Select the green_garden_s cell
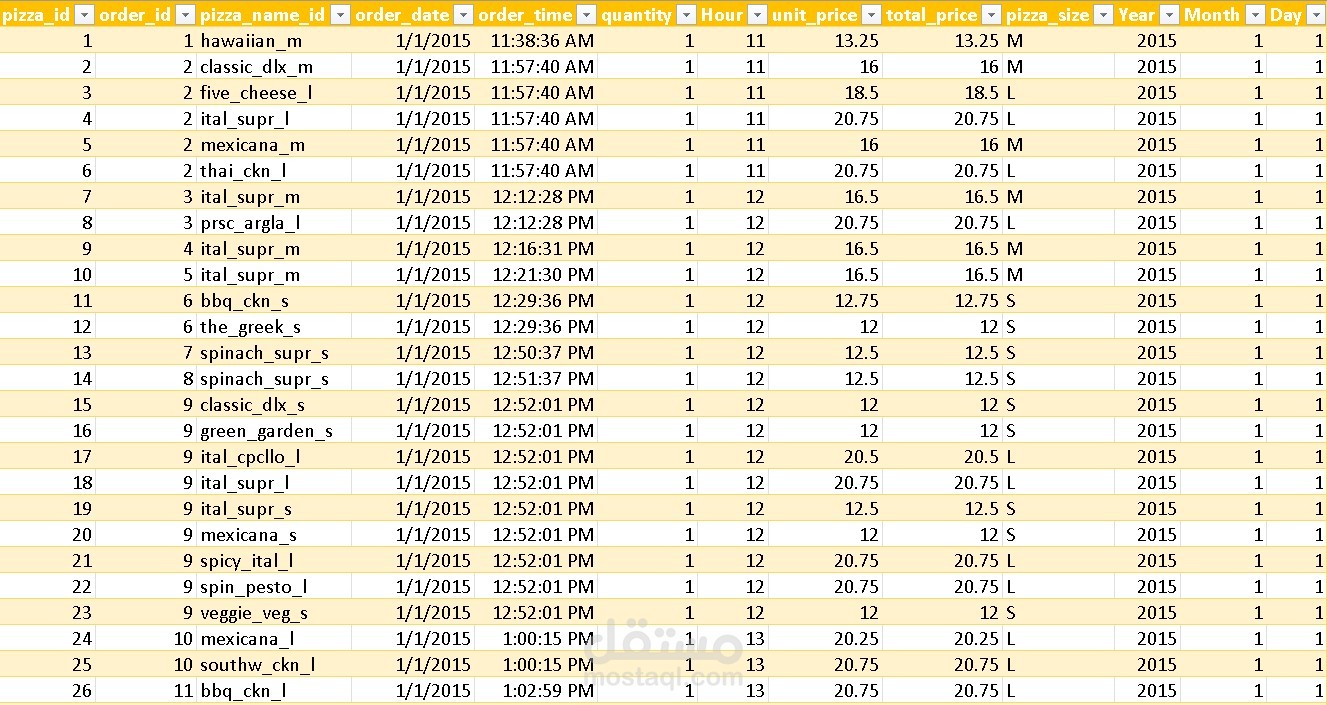The height and width of the screenshot is (705, 1327). click(x=266, y=431)
